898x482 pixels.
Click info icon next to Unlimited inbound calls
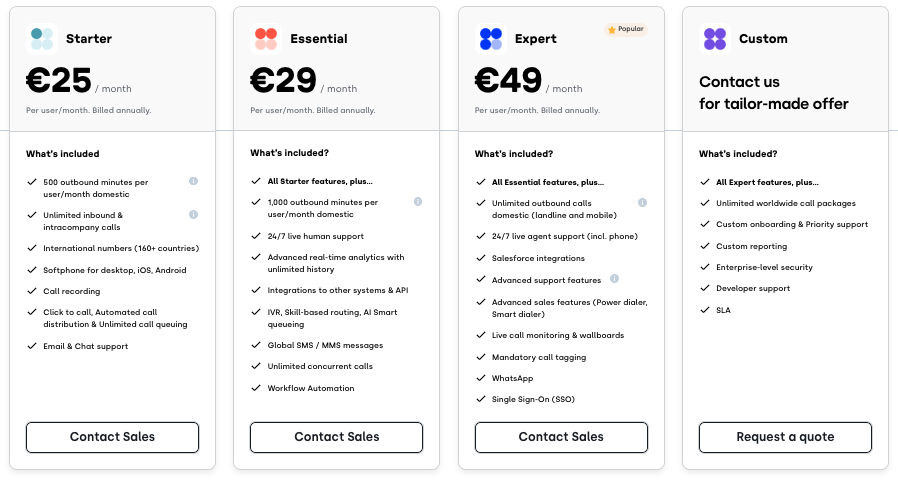click(193, 214)
